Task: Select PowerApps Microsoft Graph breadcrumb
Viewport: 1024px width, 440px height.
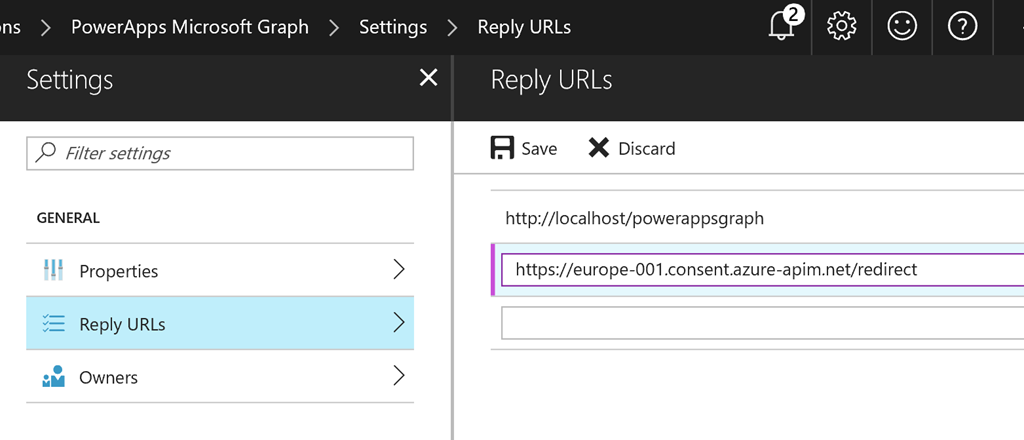Action: (189, 27)
